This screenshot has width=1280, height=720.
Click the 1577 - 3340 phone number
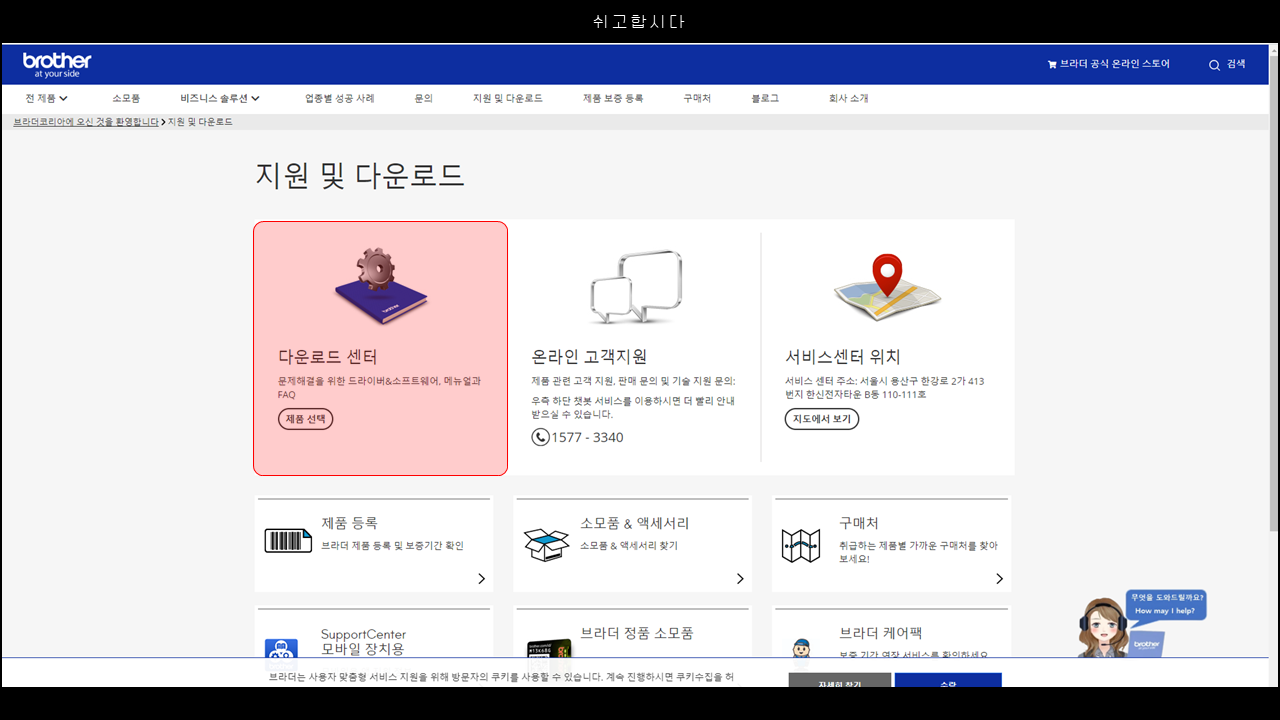587,438
